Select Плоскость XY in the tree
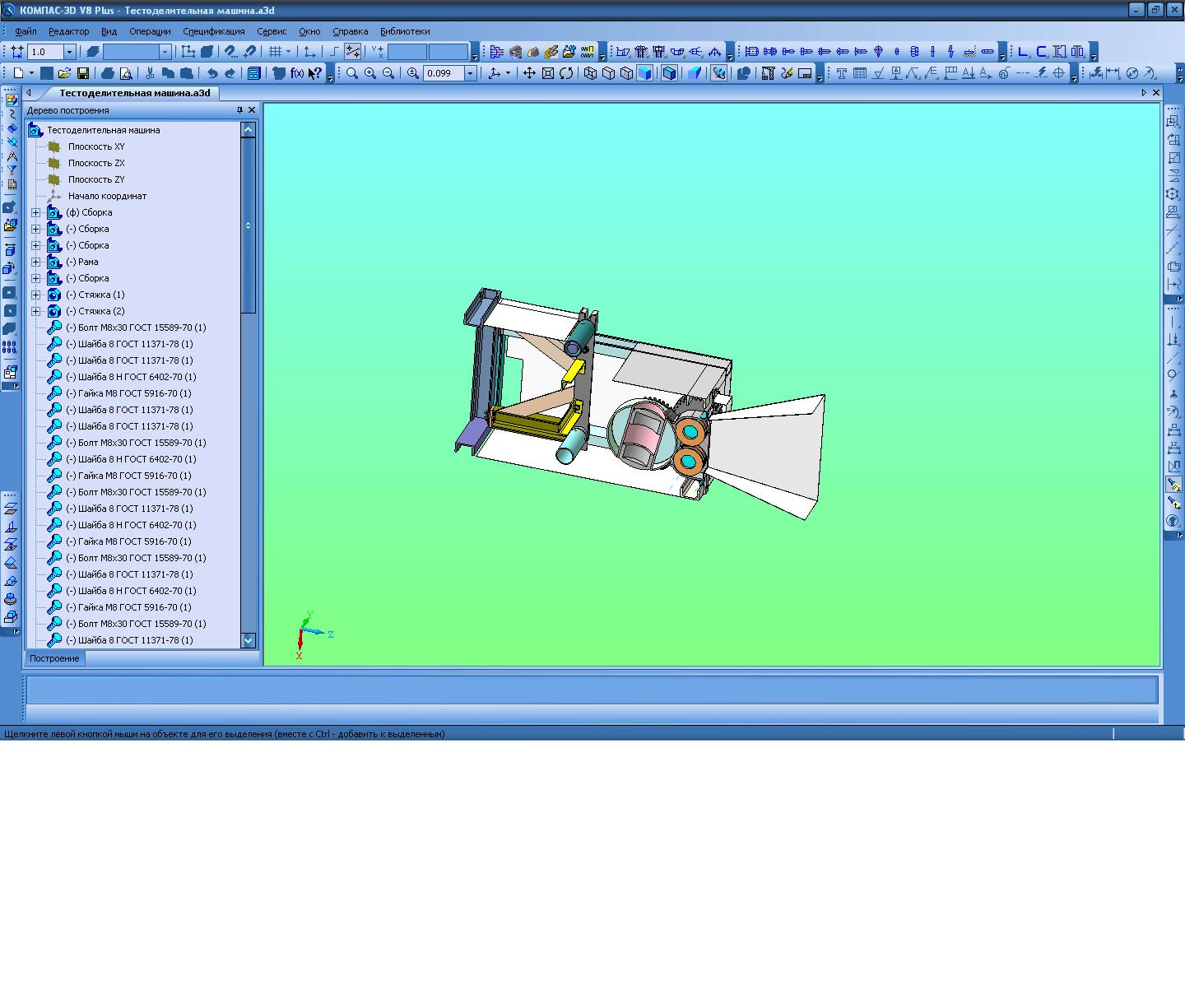Image resolution: width=1185 pixels, height=1008 pixels. [x=96, y=146]
